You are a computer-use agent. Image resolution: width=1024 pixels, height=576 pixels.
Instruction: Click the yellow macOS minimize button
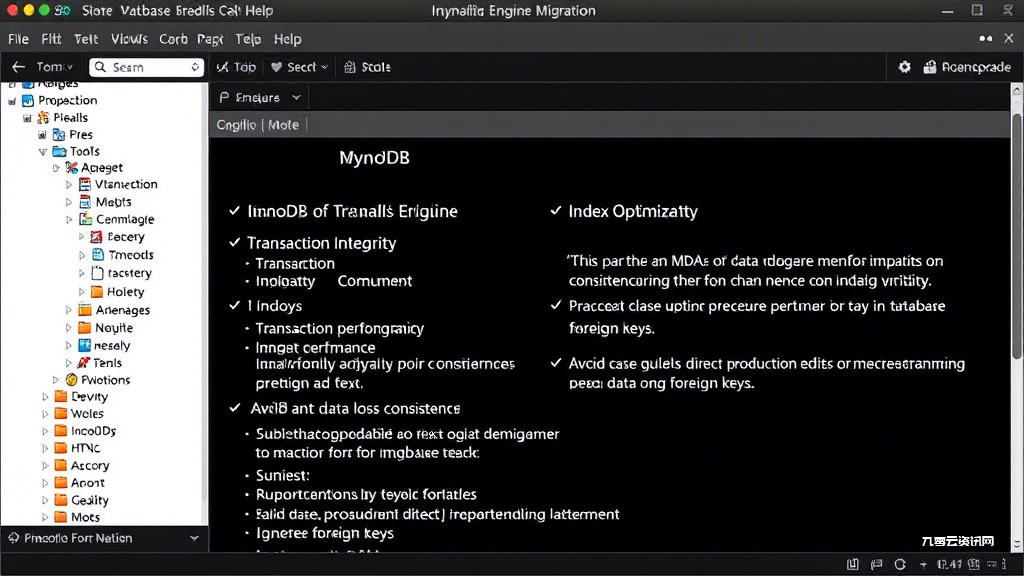(28, 10)
